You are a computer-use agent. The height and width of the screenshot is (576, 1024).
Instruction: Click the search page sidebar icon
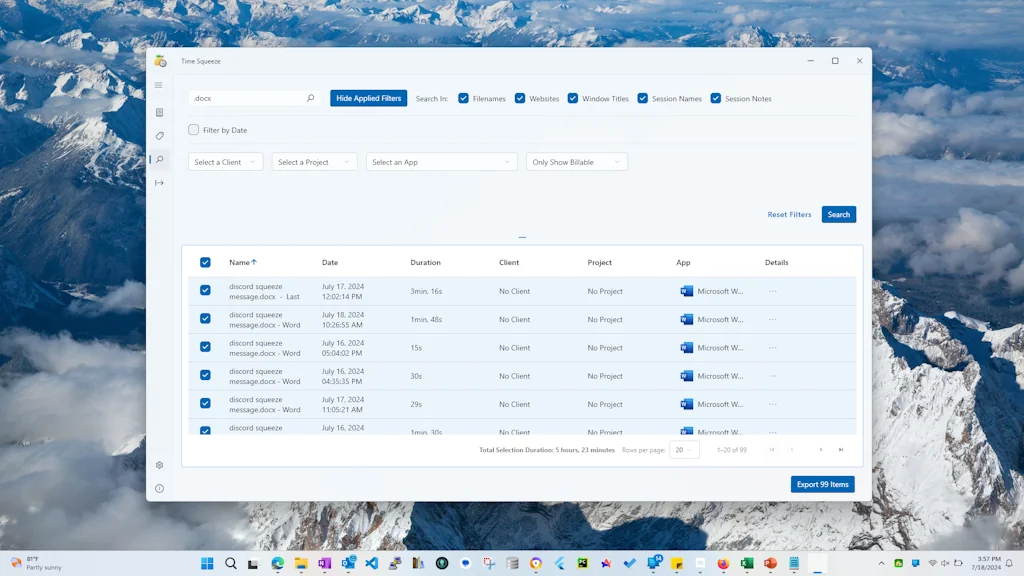(159, 160)
